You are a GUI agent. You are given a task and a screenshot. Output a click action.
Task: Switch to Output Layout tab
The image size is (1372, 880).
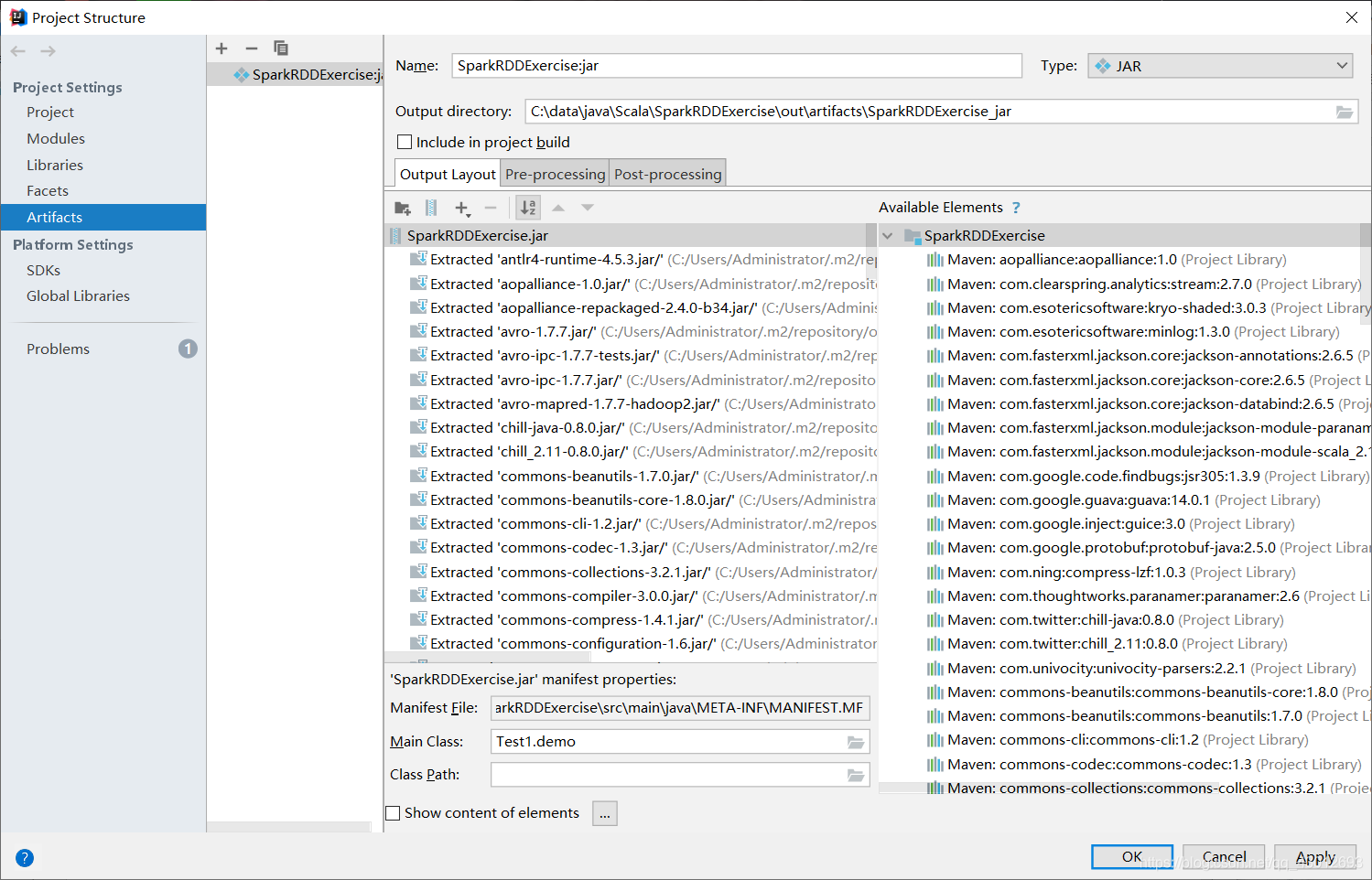[448, 174]
